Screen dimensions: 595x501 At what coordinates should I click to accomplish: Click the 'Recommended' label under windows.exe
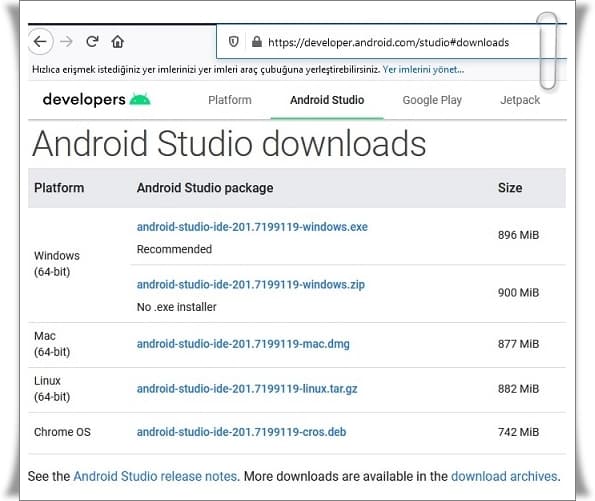pos(174,249)
